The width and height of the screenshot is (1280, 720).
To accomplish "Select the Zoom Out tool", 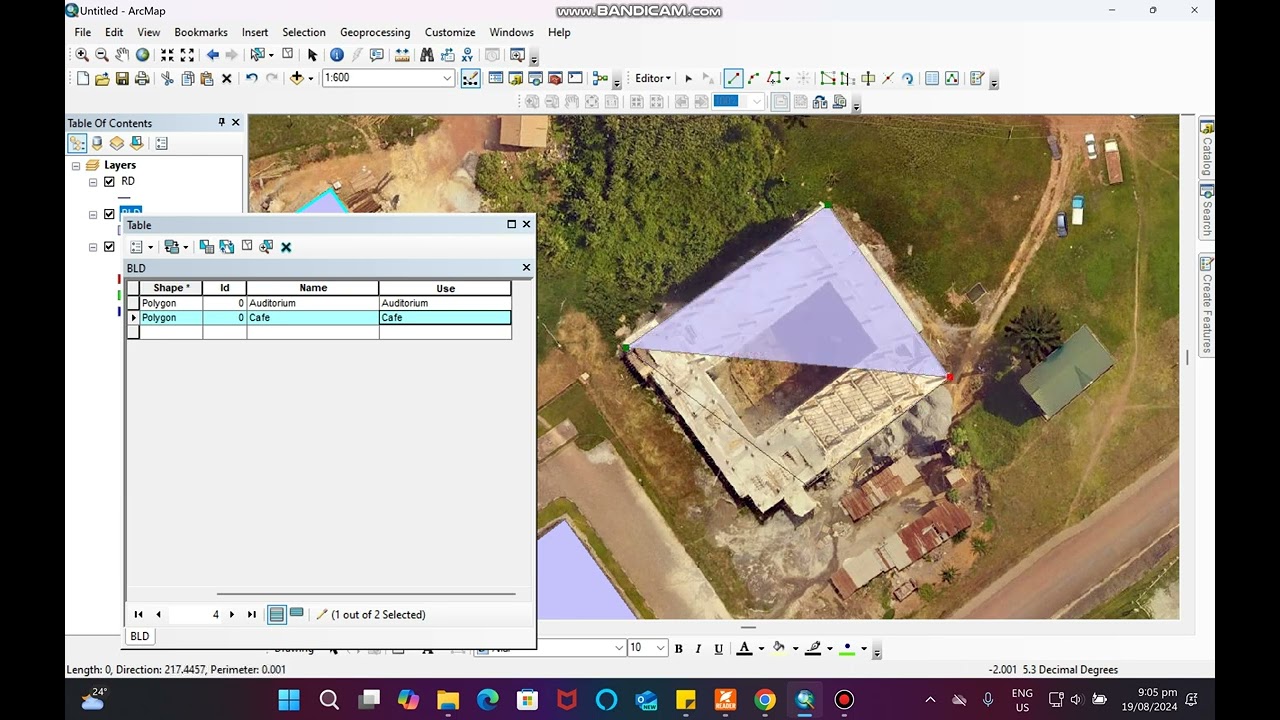I will 102,55.
